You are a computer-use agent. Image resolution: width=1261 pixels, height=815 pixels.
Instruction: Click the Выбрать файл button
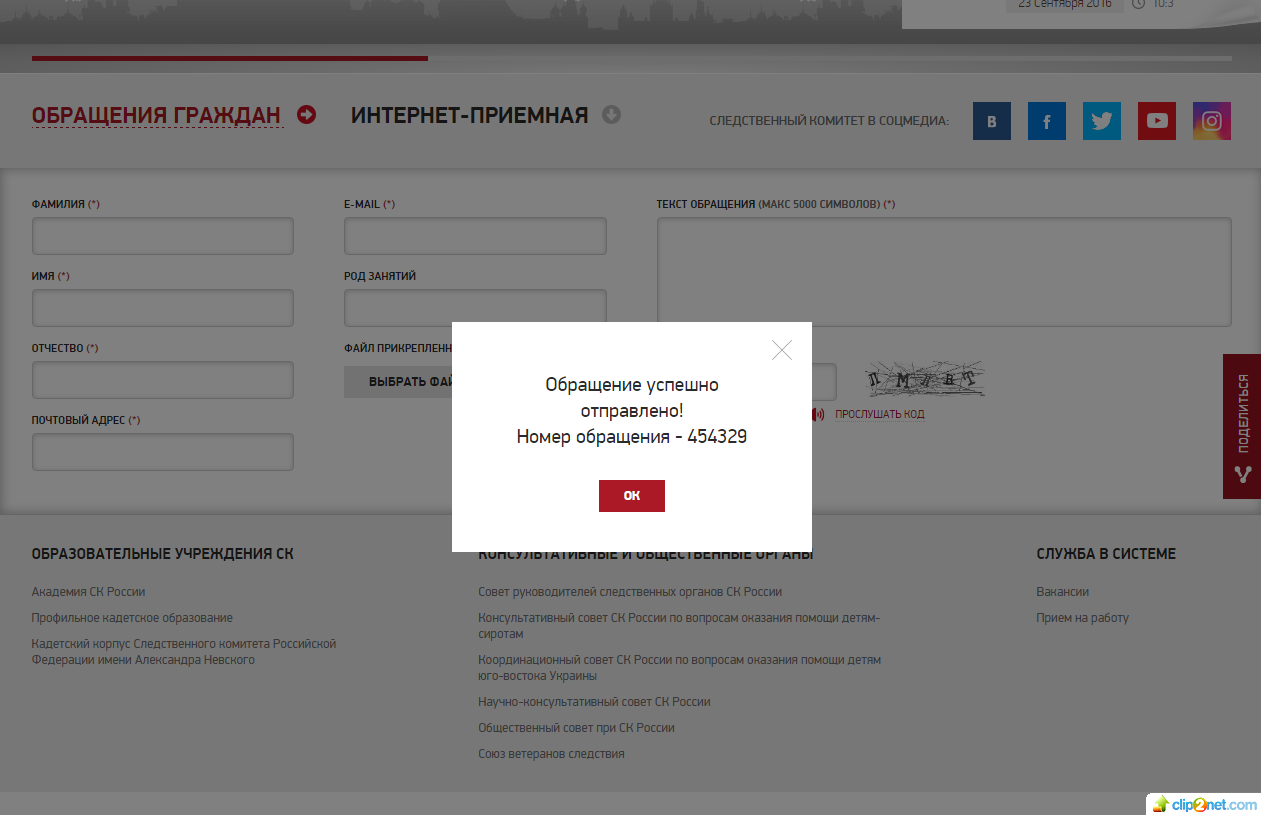point(400,382)
